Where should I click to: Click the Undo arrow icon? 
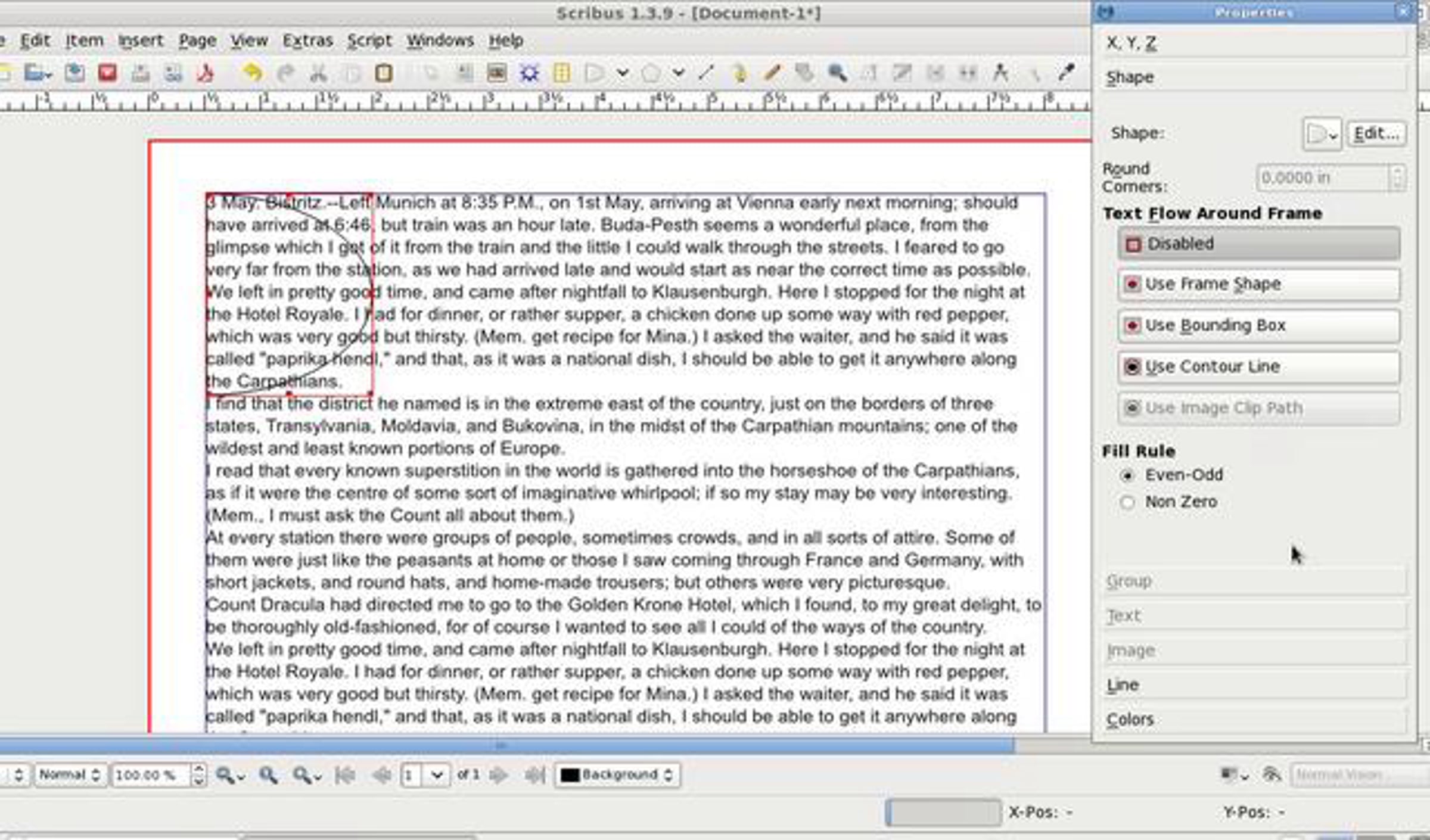point(253,73)
